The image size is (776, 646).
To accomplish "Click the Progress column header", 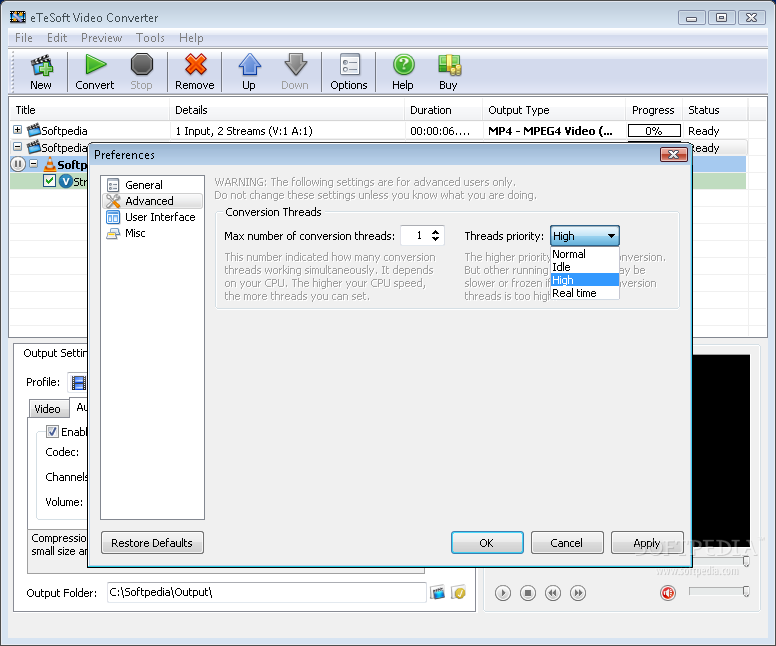I will pyautogui.click(x=654, y=110).
